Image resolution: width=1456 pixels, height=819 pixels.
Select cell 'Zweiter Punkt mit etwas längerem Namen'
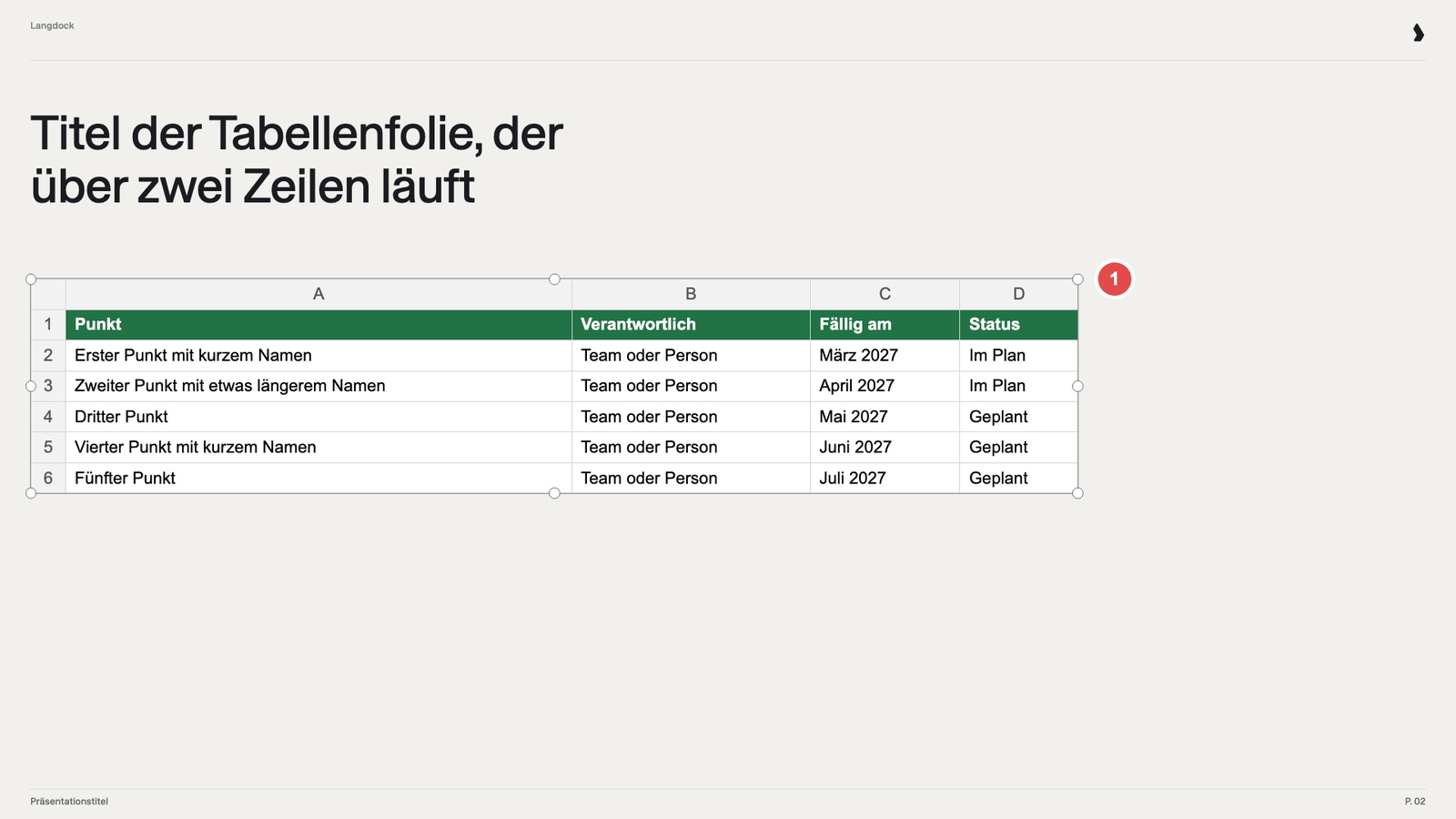click(x=318, y=386)
